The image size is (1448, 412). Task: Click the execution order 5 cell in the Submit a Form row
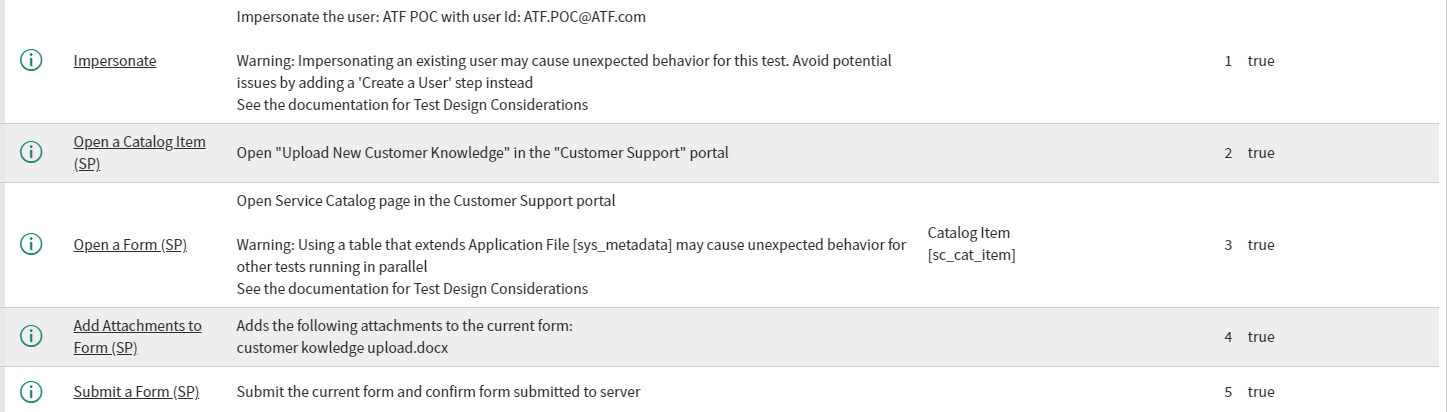pyautogui.click(x=1228, y=392)
